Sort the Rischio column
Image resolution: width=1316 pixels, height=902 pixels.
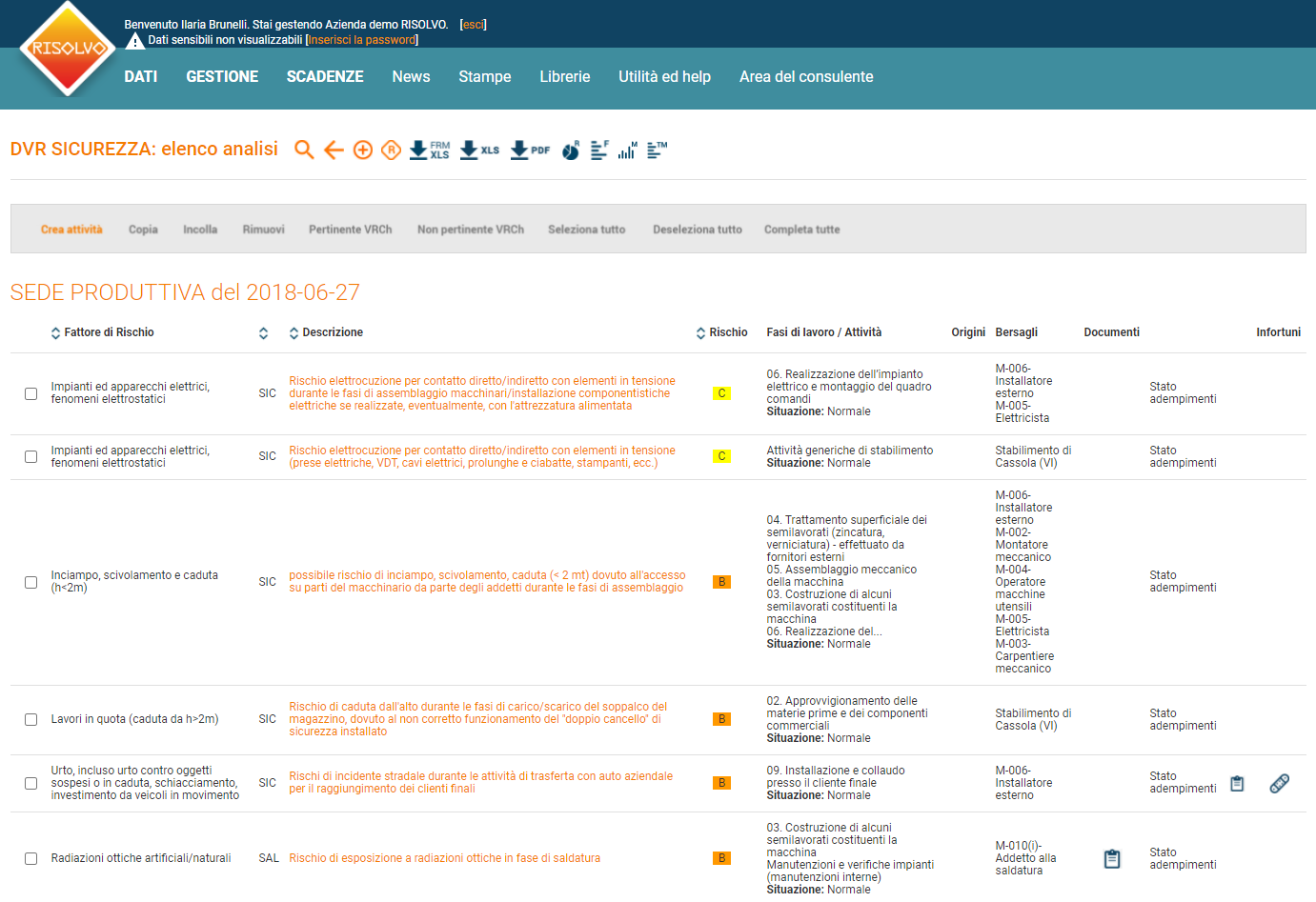click(699, 331)
